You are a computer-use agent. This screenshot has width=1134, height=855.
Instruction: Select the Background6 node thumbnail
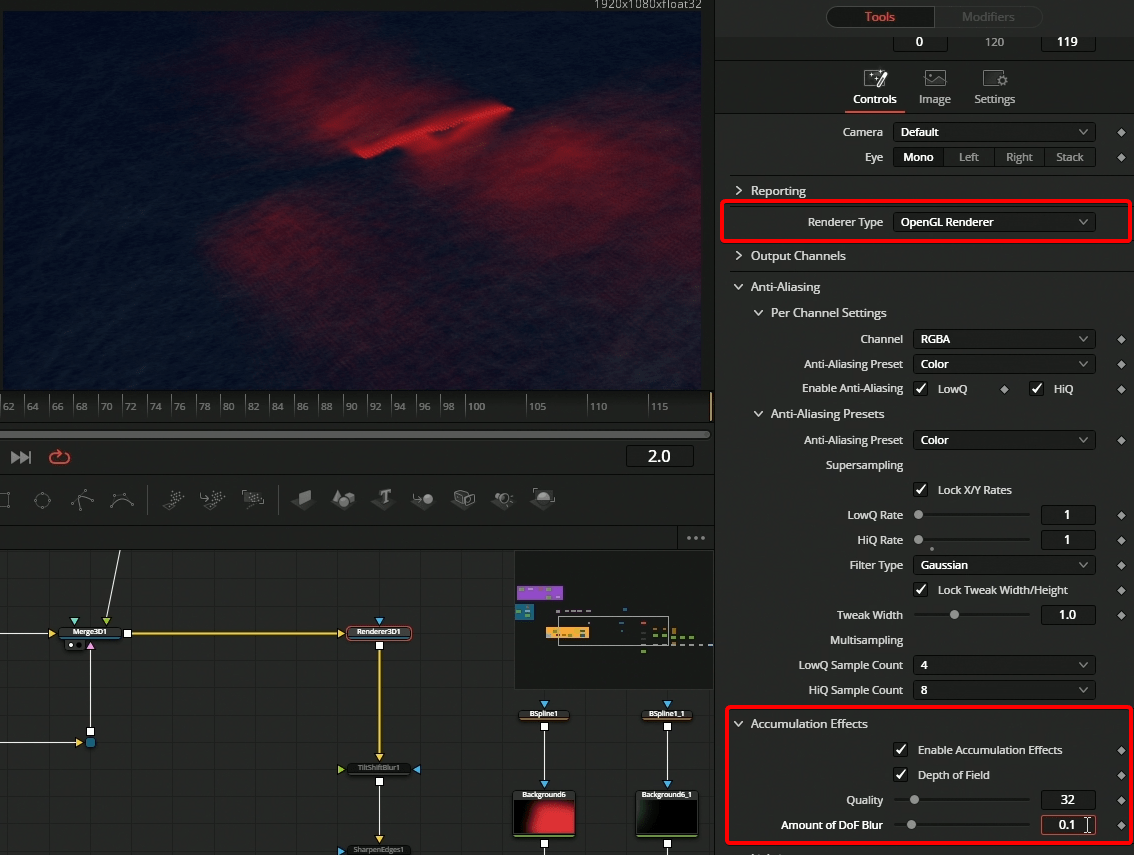tap(544, 817)
